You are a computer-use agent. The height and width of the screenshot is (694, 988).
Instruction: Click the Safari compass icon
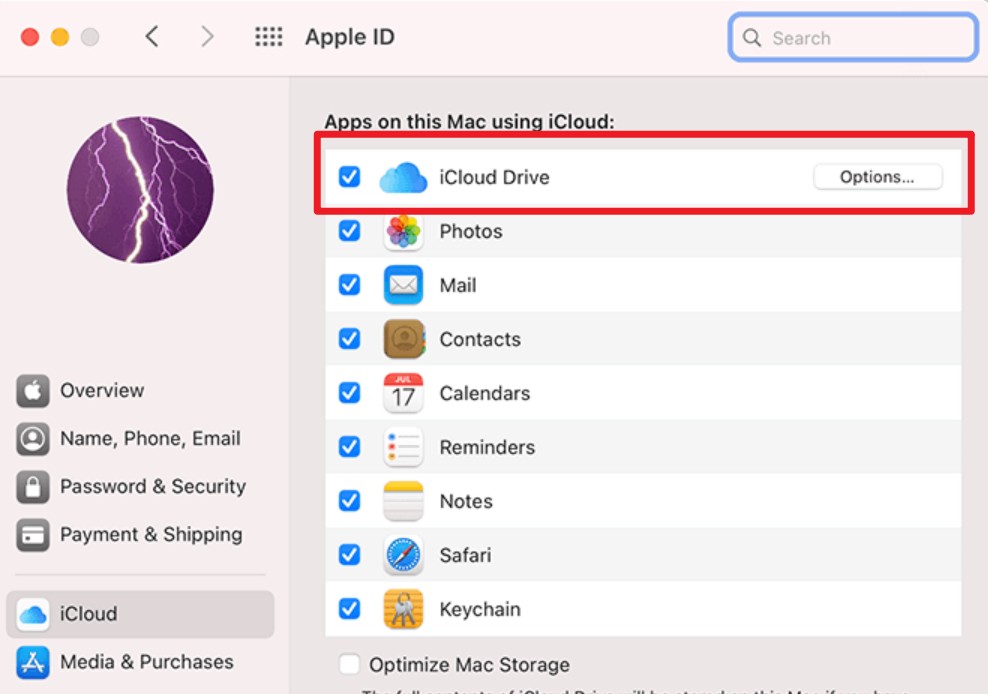[x=403, y=555]
